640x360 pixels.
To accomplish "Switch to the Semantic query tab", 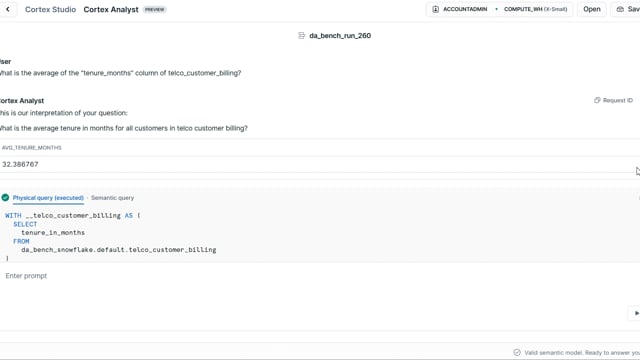I will 113,198.
